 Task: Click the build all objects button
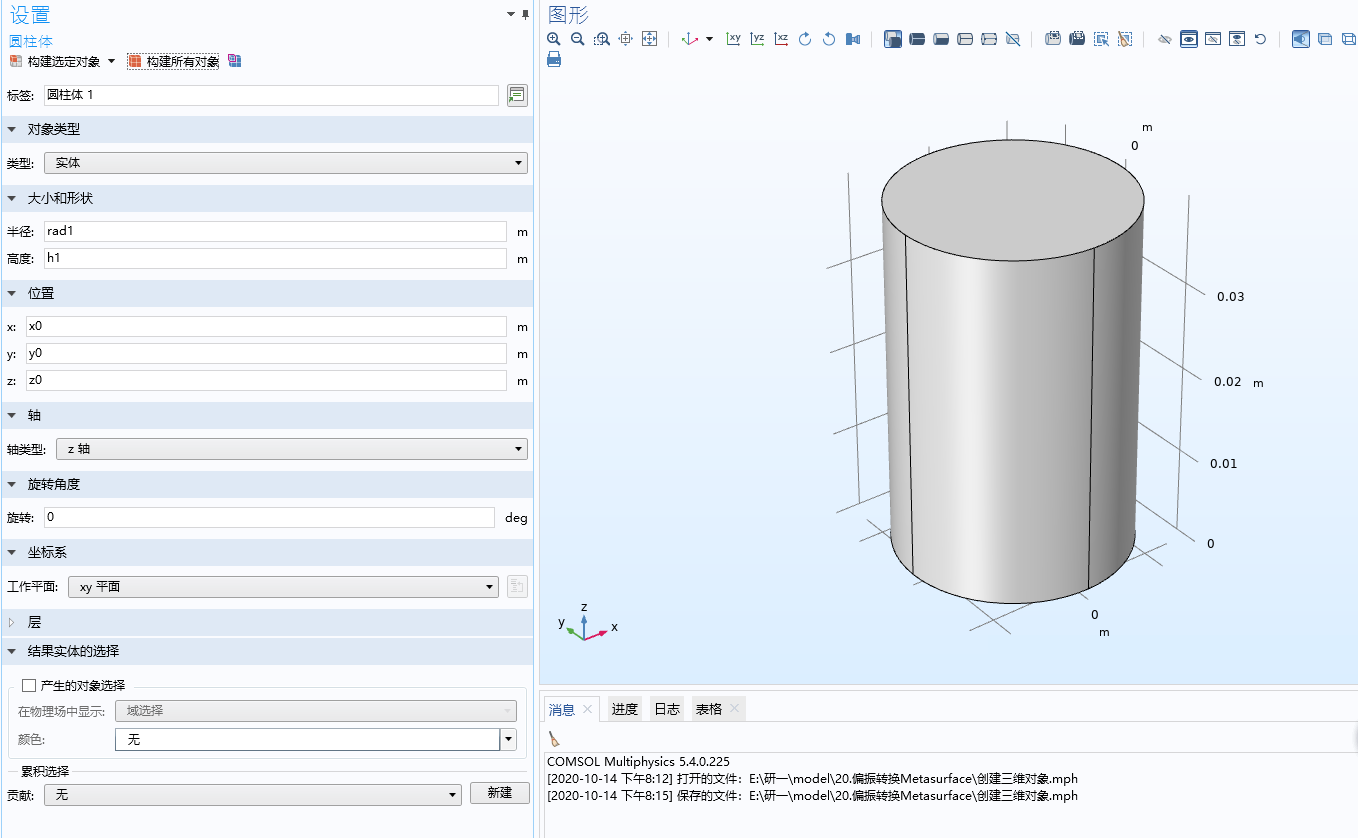coord(174,61)
